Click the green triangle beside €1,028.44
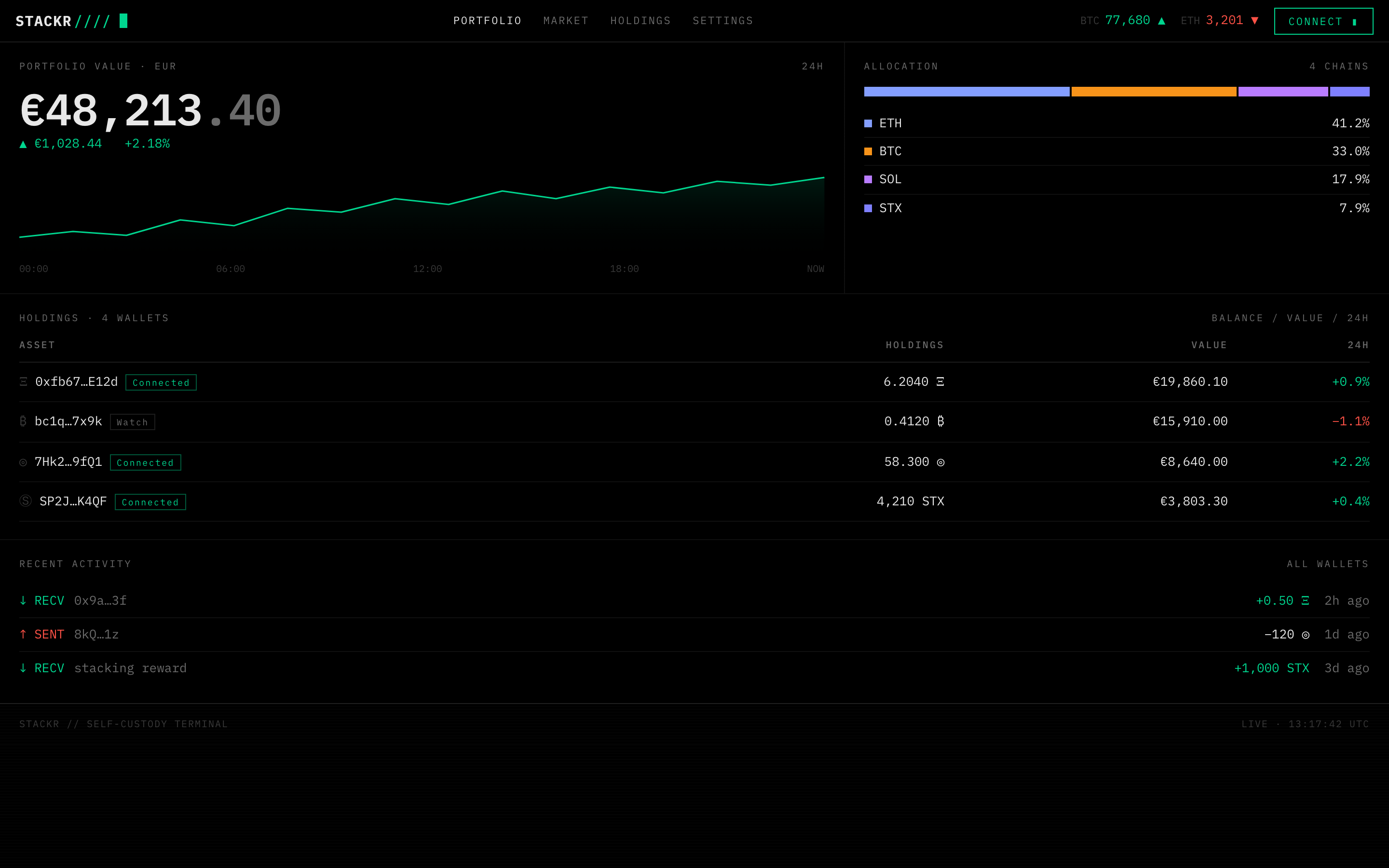Viewport: 1389px width, 868px height. coord(23,144)
